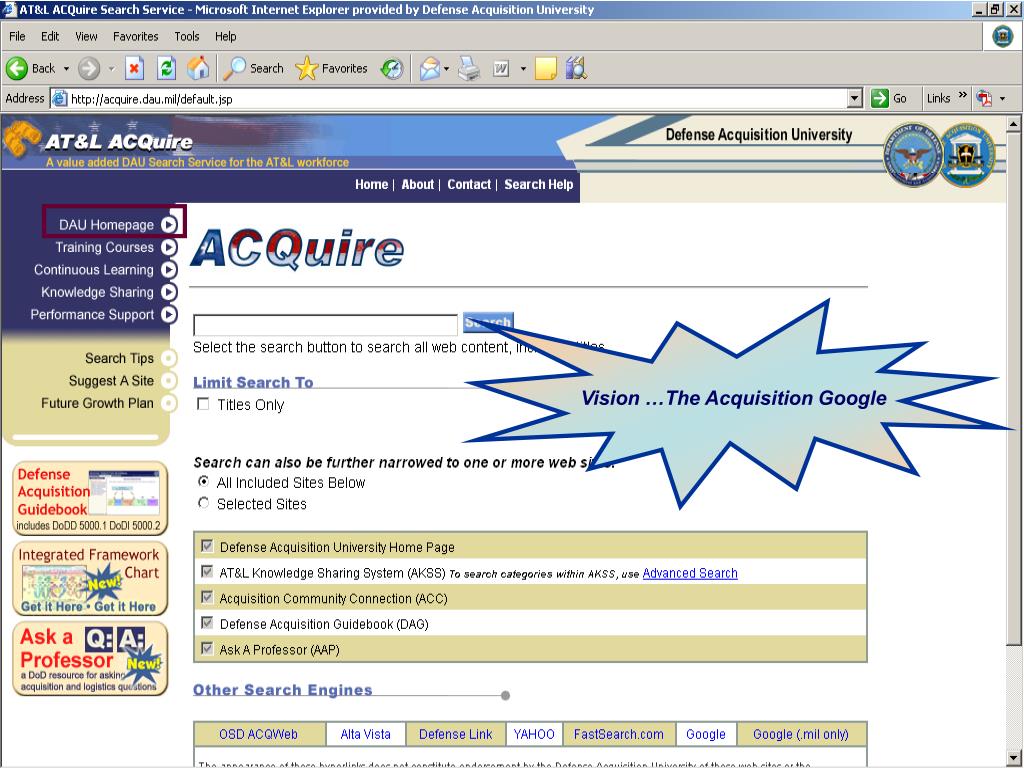Stop page loading with the red X icon
This screenshot has width=1024, height=768.
135,69
